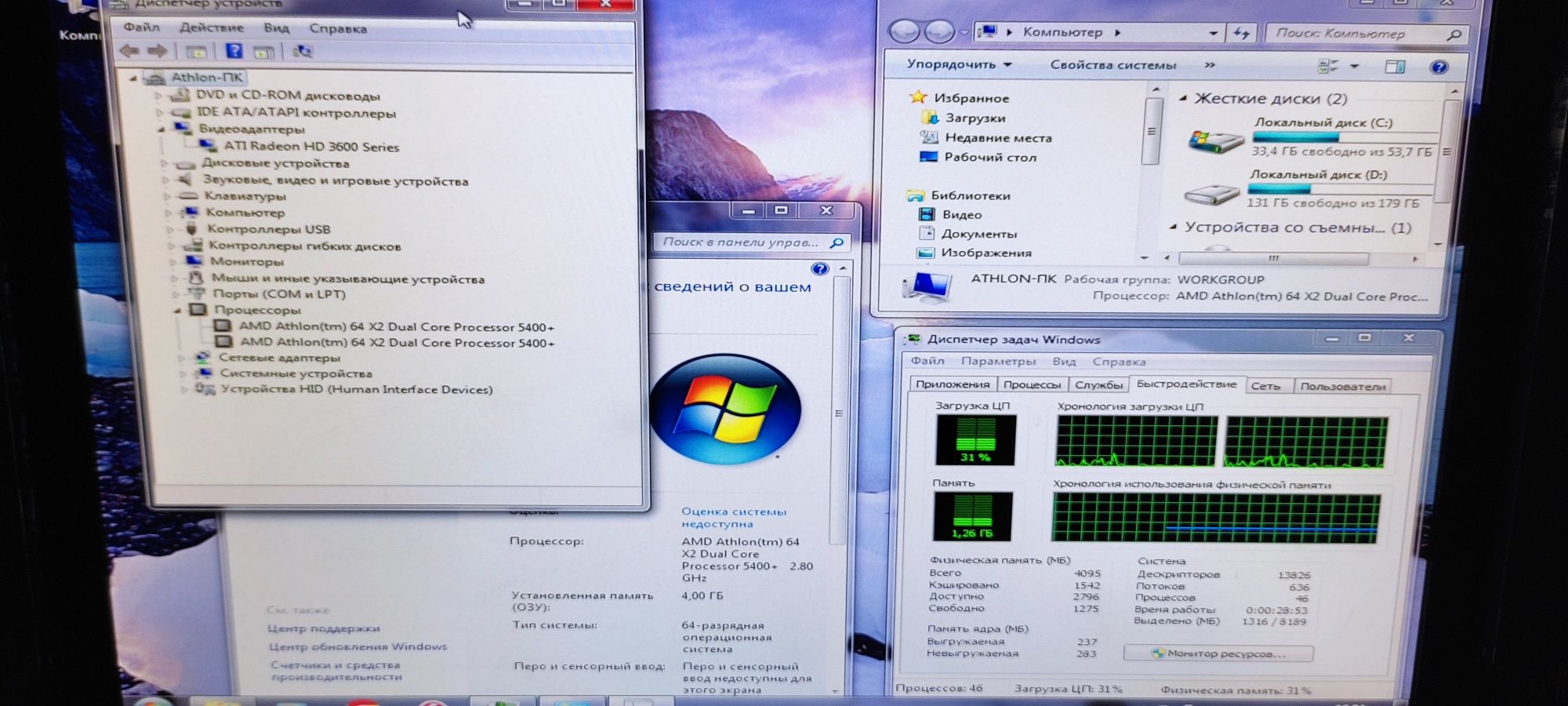Open Файл menu in Device Manager
The width and height of the screenshot is (1568, 706).
click(x=142, y=27)
